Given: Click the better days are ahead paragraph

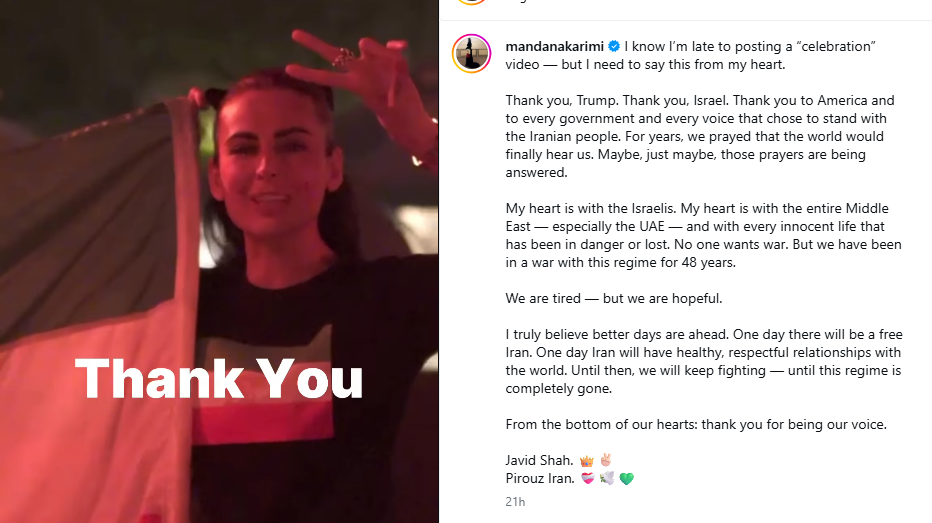Looking at the screenshot, I should 704,361.
